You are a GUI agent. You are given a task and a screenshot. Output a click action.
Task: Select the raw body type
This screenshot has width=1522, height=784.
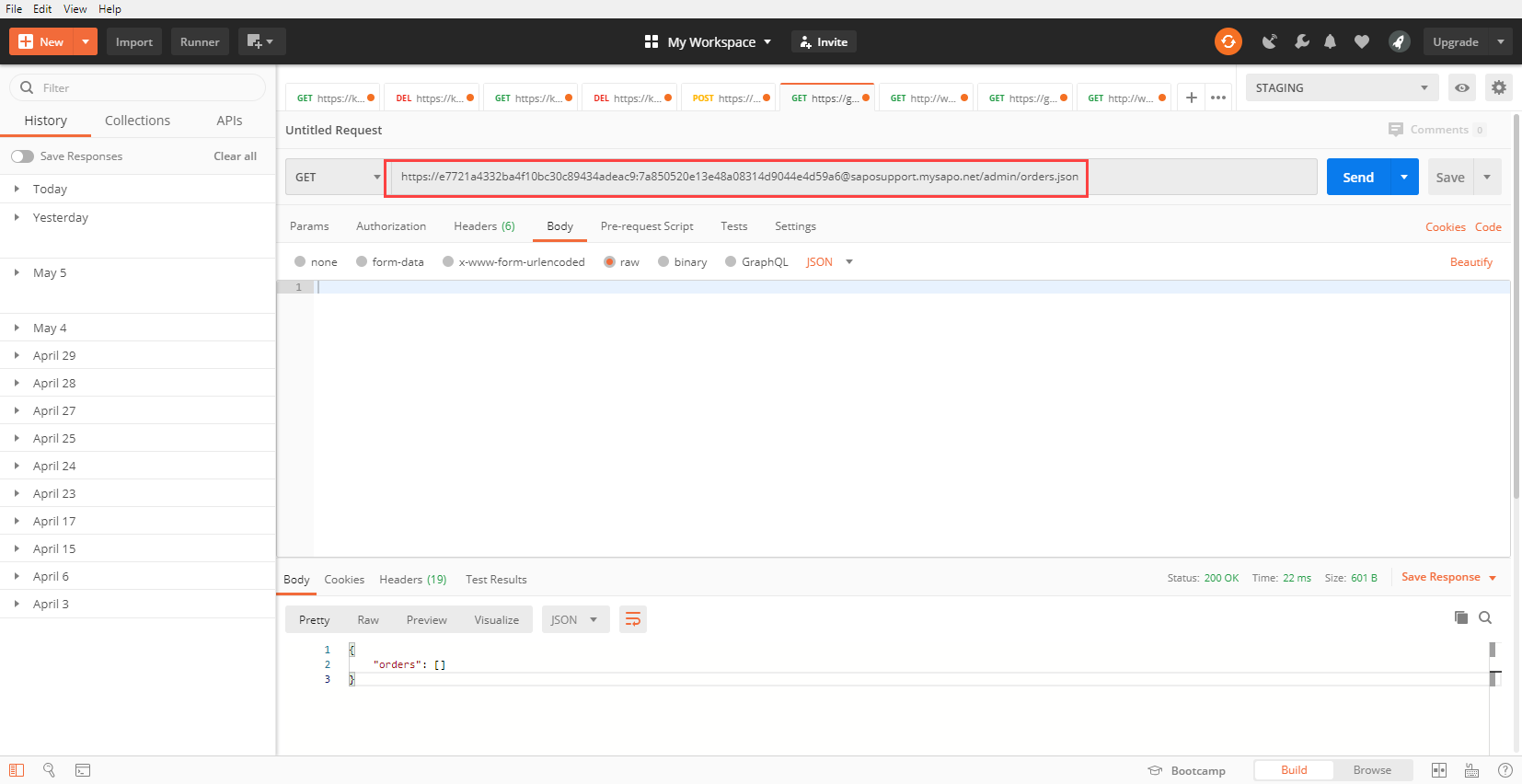(609, 261)
